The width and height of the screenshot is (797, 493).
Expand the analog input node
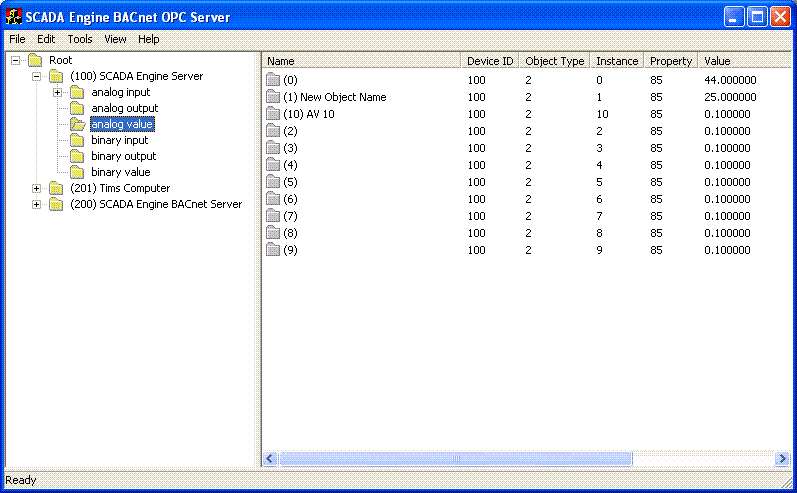click(x=57, y=93)
